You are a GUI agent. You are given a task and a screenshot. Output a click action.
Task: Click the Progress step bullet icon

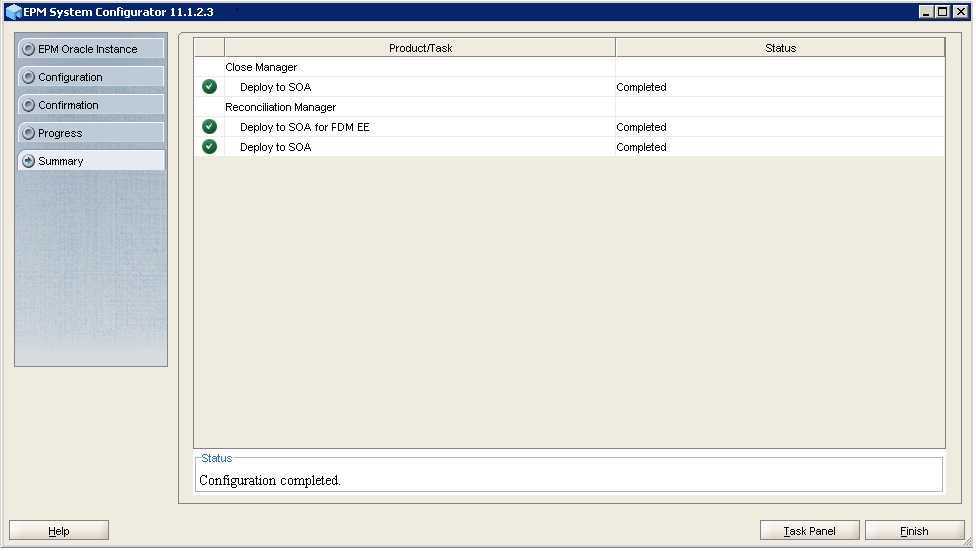tap(29, 133)
